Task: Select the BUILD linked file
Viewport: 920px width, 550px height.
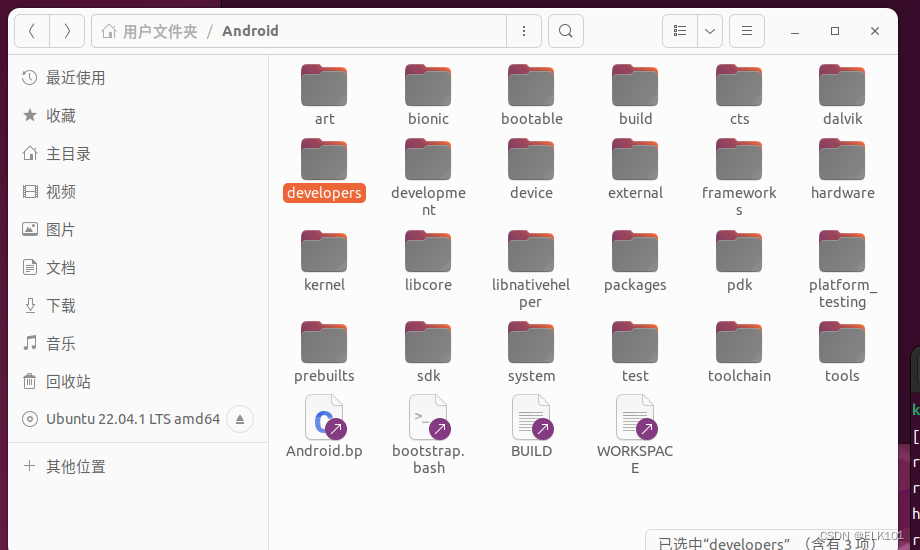Action: point(532,427)
